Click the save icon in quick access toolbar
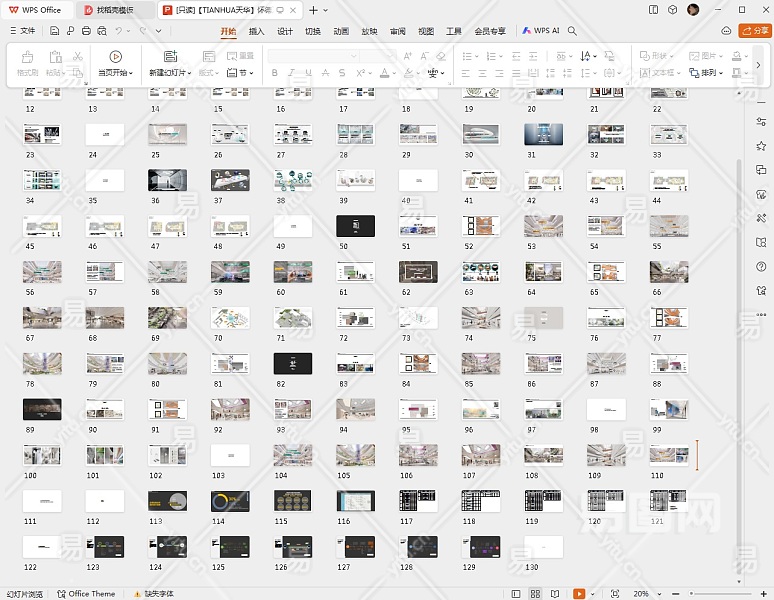Image resolution: width=774 pixels, height=600 pixels. [x=55, y=31]
